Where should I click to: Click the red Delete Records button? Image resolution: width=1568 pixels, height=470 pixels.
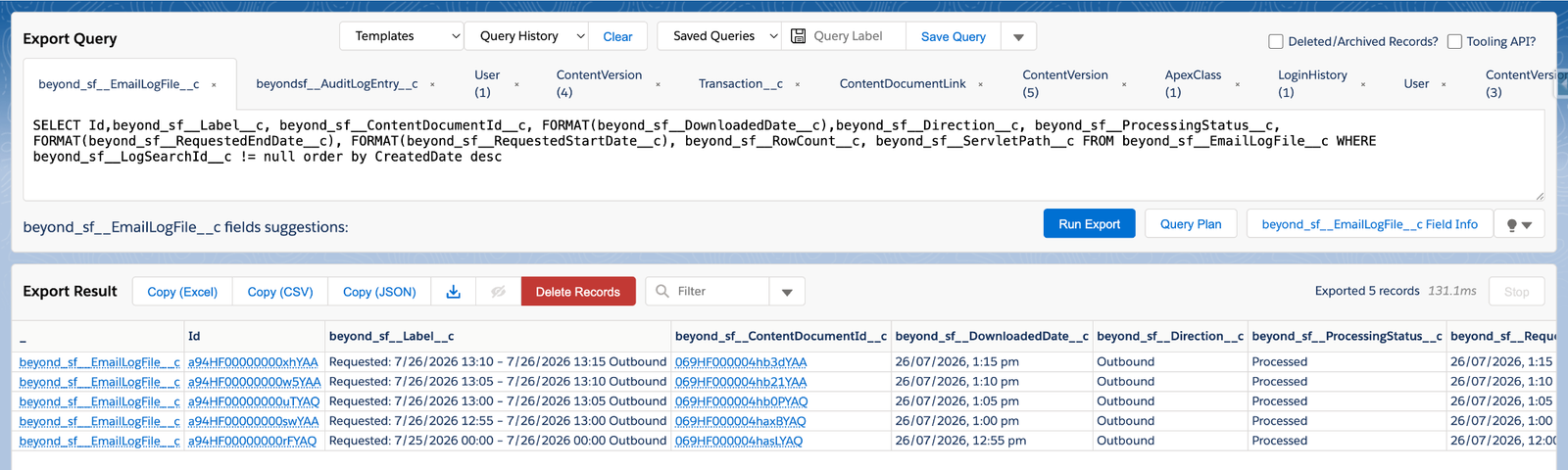pos(578,292)
